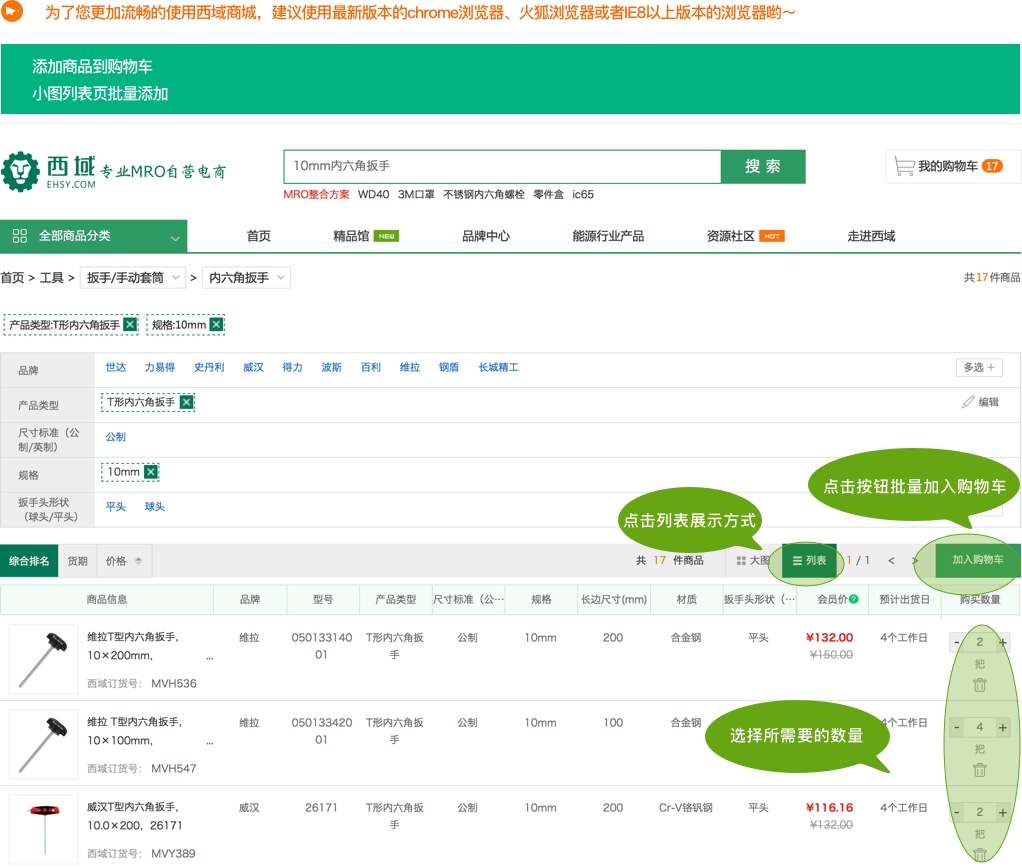This screenshot has width=1022, height=868.
Task: Decrease quantity of MVH547 with minus
Action: pyautogui.click(x=957, y=727)
